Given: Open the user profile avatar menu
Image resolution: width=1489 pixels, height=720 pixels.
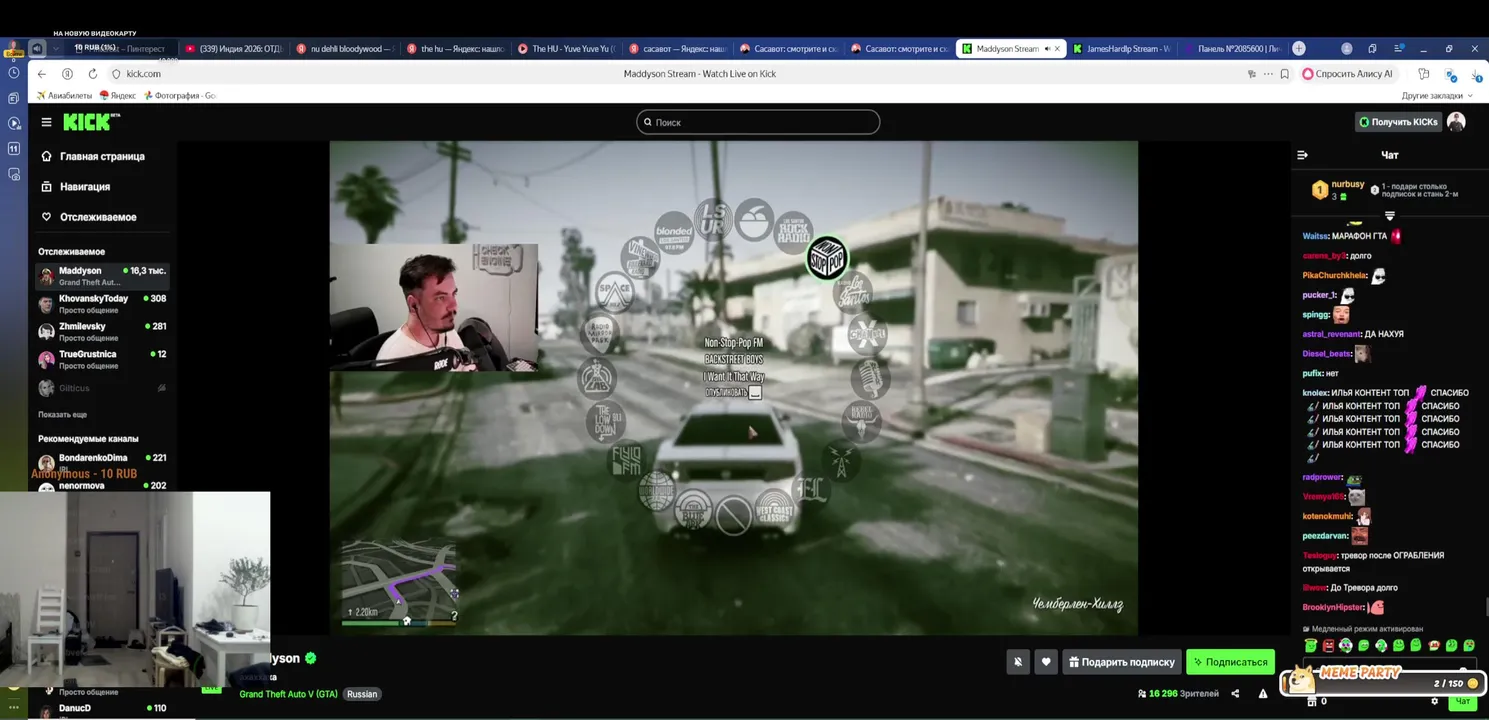Looking at the screenshot, I should [x=1456, y=122].
